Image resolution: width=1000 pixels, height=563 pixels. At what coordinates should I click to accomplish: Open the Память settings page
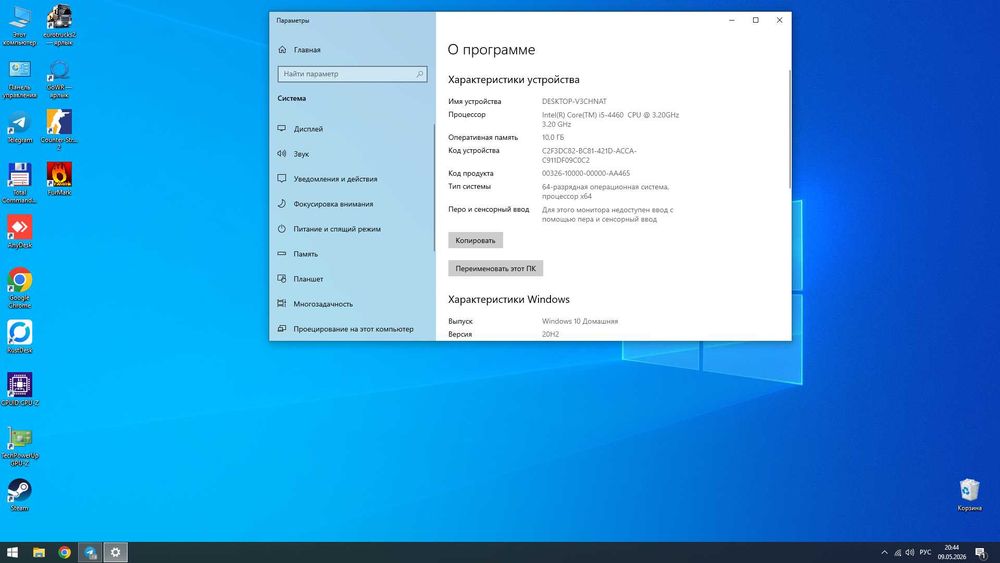[x=353, y=254]
